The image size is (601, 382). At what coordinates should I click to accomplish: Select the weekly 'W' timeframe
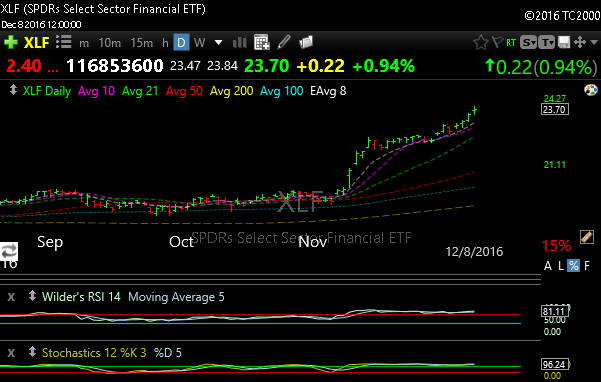pos(199,43)
